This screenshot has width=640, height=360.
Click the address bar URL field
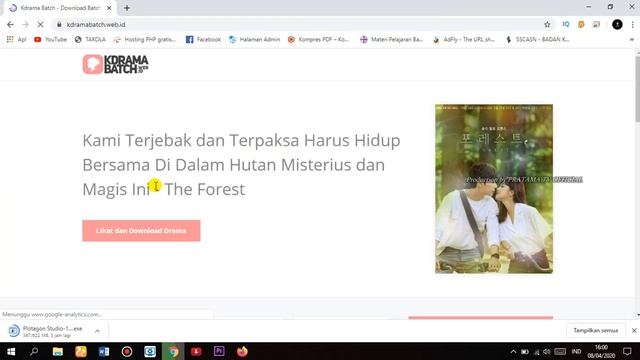(x=302, y=24)
